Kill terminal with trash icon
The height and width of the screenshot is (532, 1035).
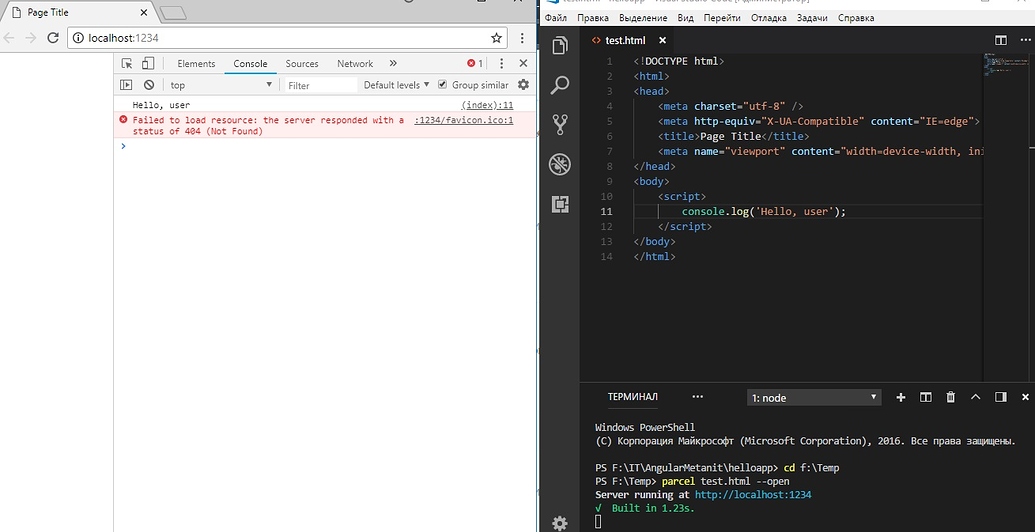tap(951, 397)
